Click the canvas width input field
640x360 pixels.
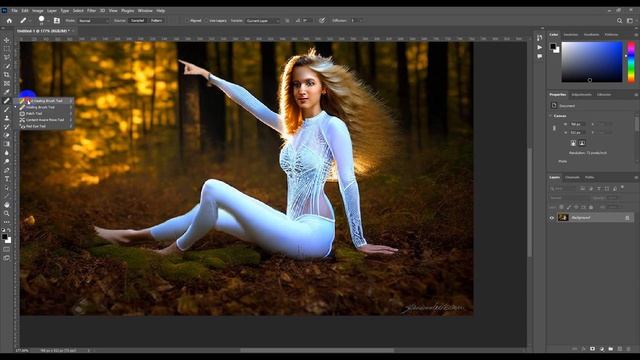(x=577, y=124)
